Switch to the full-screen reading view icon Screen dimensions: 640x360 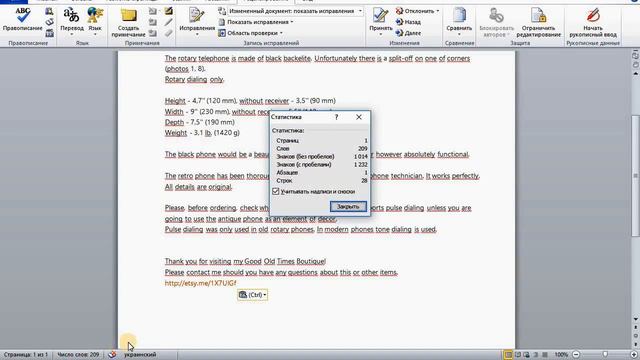pos(518,355)
